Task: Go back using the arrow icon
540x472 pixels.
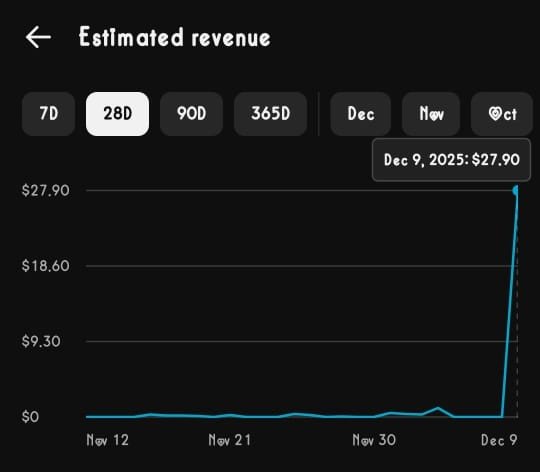Action: coord(38,37)
